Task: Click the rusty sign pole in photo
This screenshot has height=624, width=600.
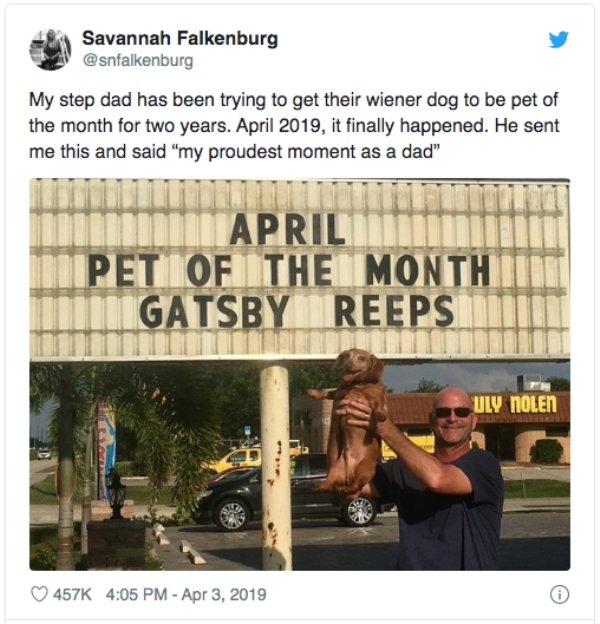Action: [275, 468]
